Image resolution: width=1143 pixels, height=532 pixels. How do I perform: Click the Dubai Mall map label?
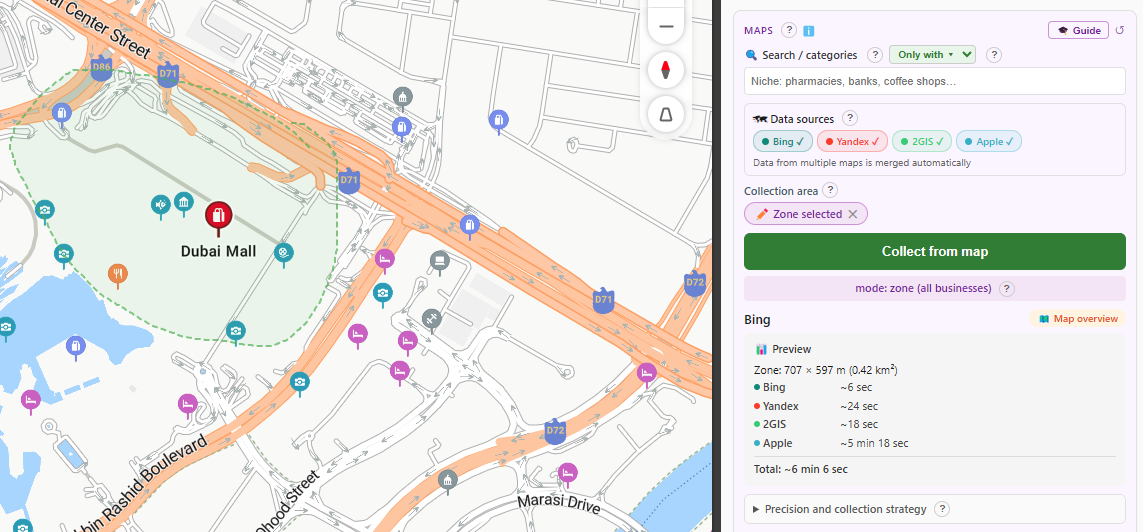point(219,251)
